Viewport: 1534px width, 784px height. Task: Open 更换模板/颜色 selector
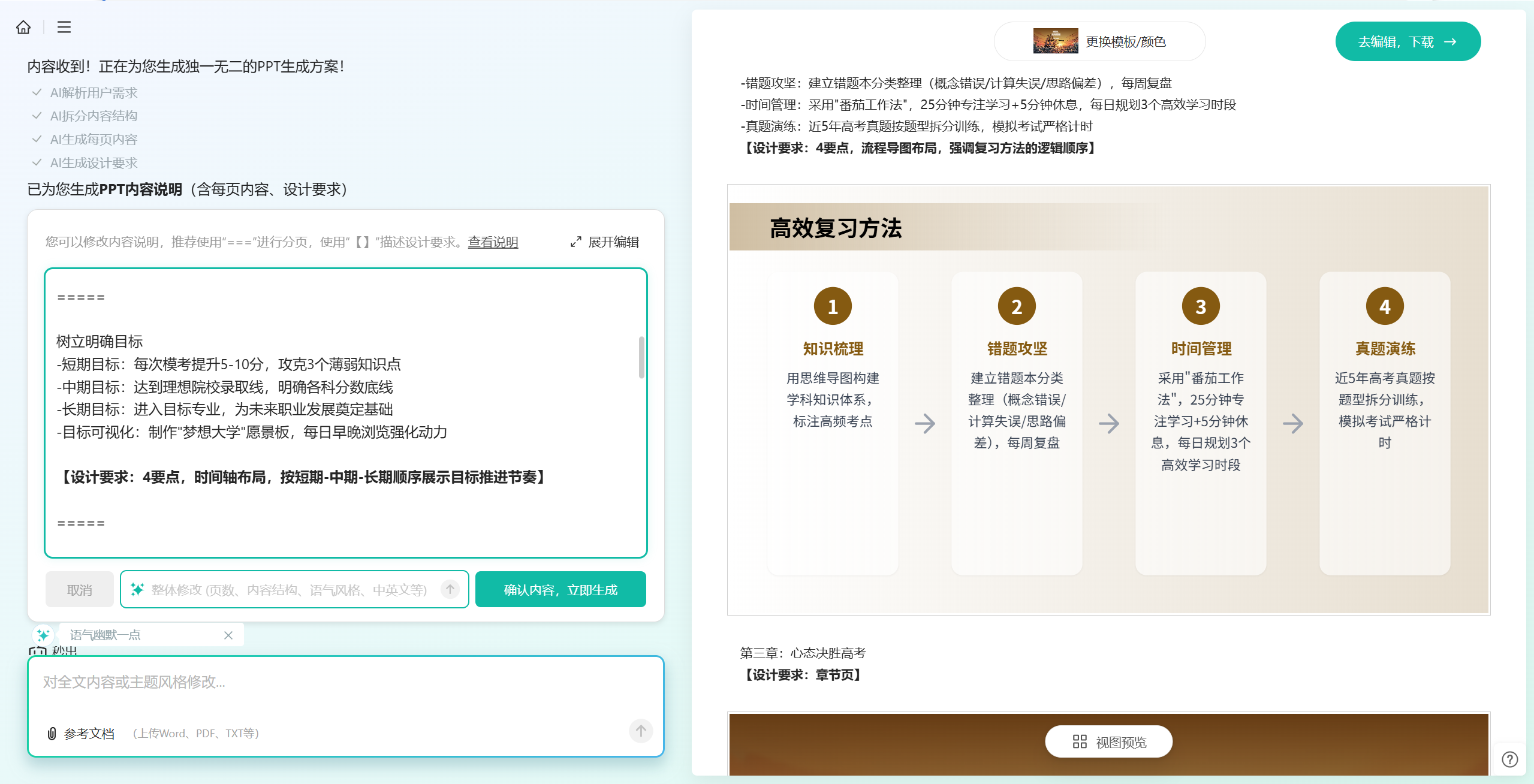tap(1100, 41)
